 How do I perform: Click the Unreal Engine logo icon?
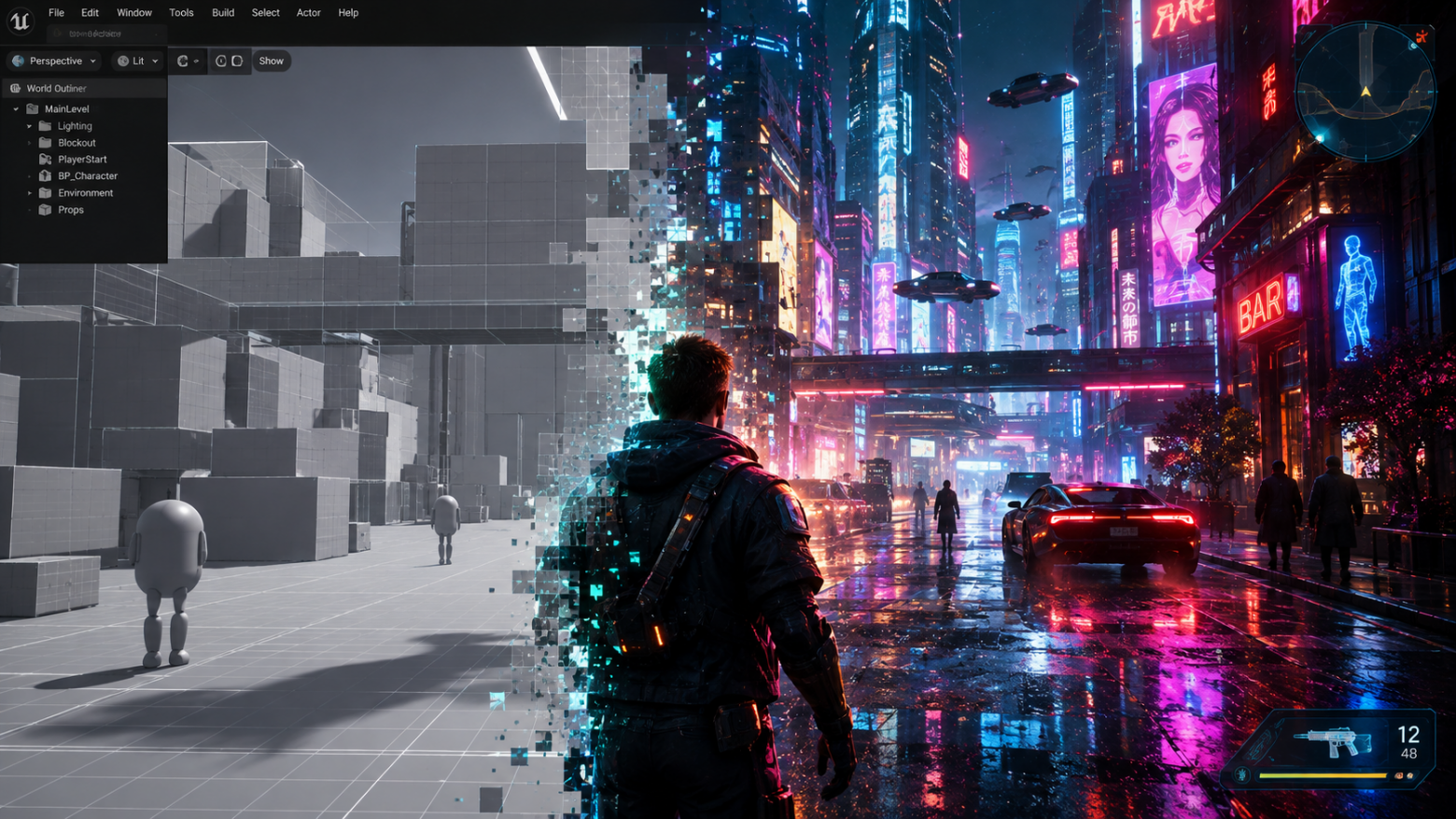click(20, 20)
